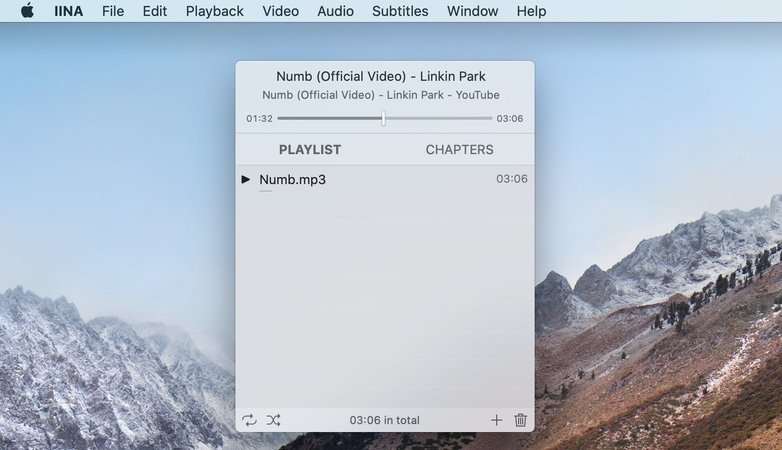Toggle shuffle for the playlist

click(273, 420)
